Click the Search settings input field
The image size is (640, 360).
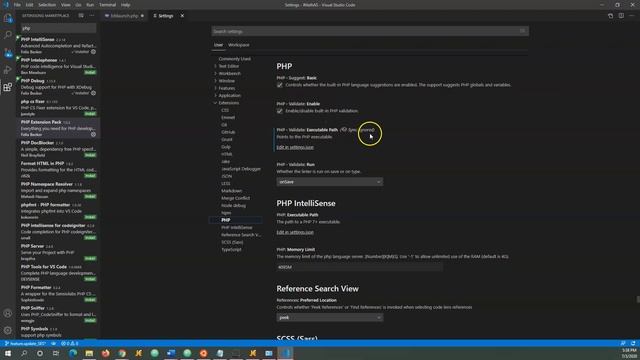pos(370,31)
